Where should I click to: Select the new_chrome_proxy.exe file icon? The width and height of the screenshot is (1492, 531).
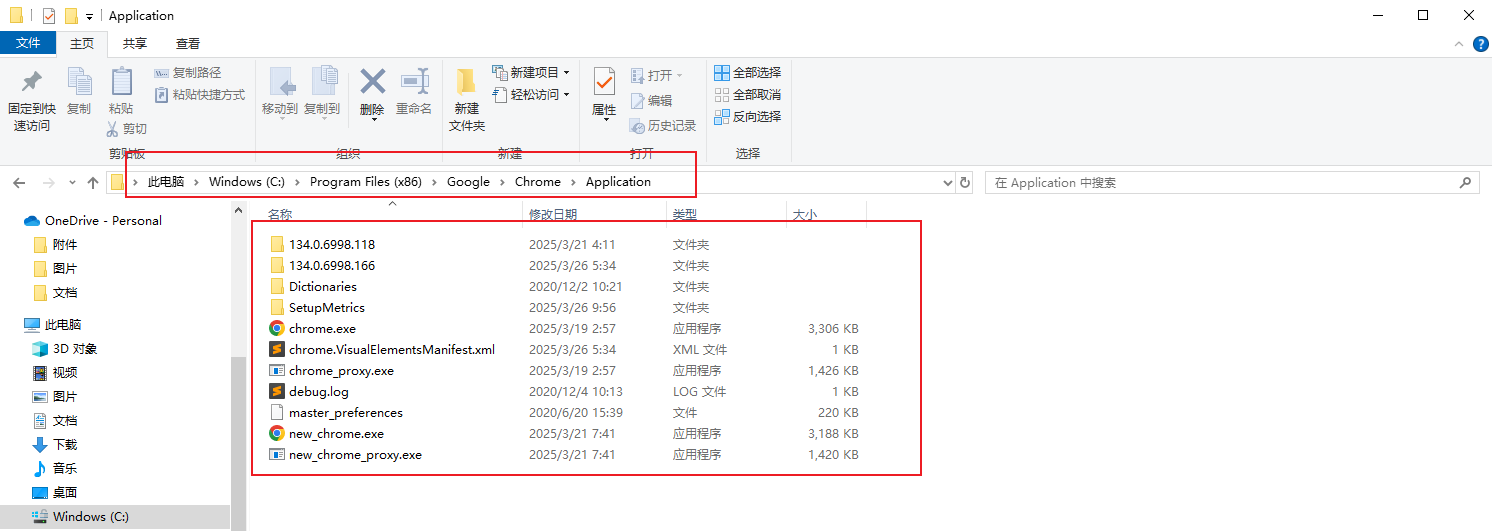point(277,454)
